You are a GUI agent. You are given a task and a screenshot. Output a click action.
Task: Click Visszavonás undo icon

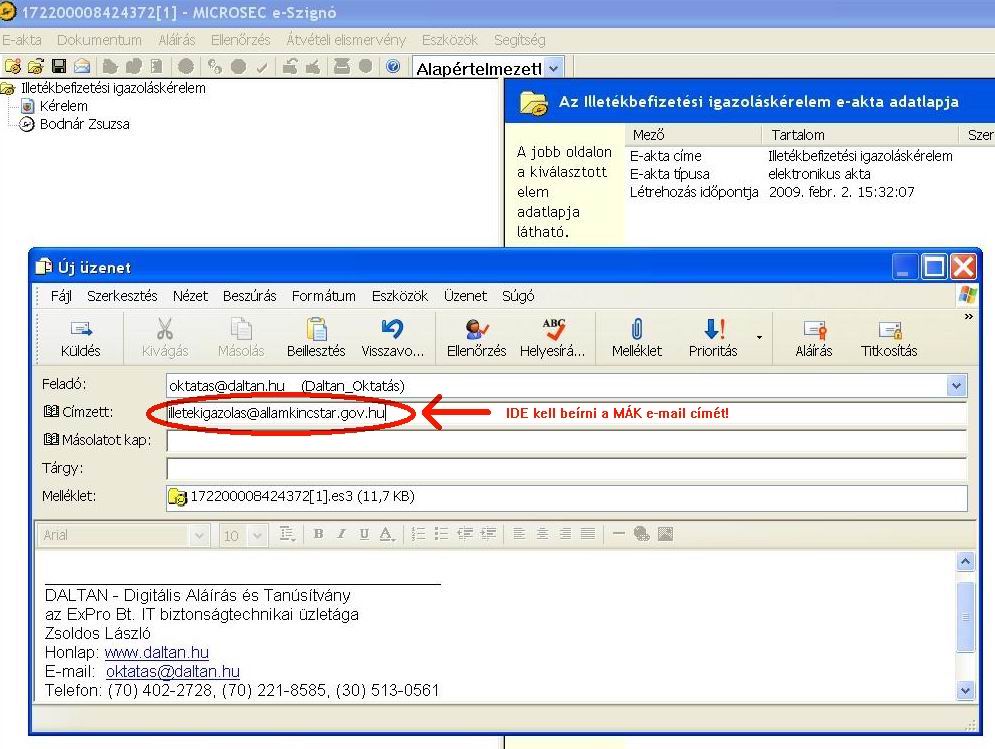click(392, 337)
